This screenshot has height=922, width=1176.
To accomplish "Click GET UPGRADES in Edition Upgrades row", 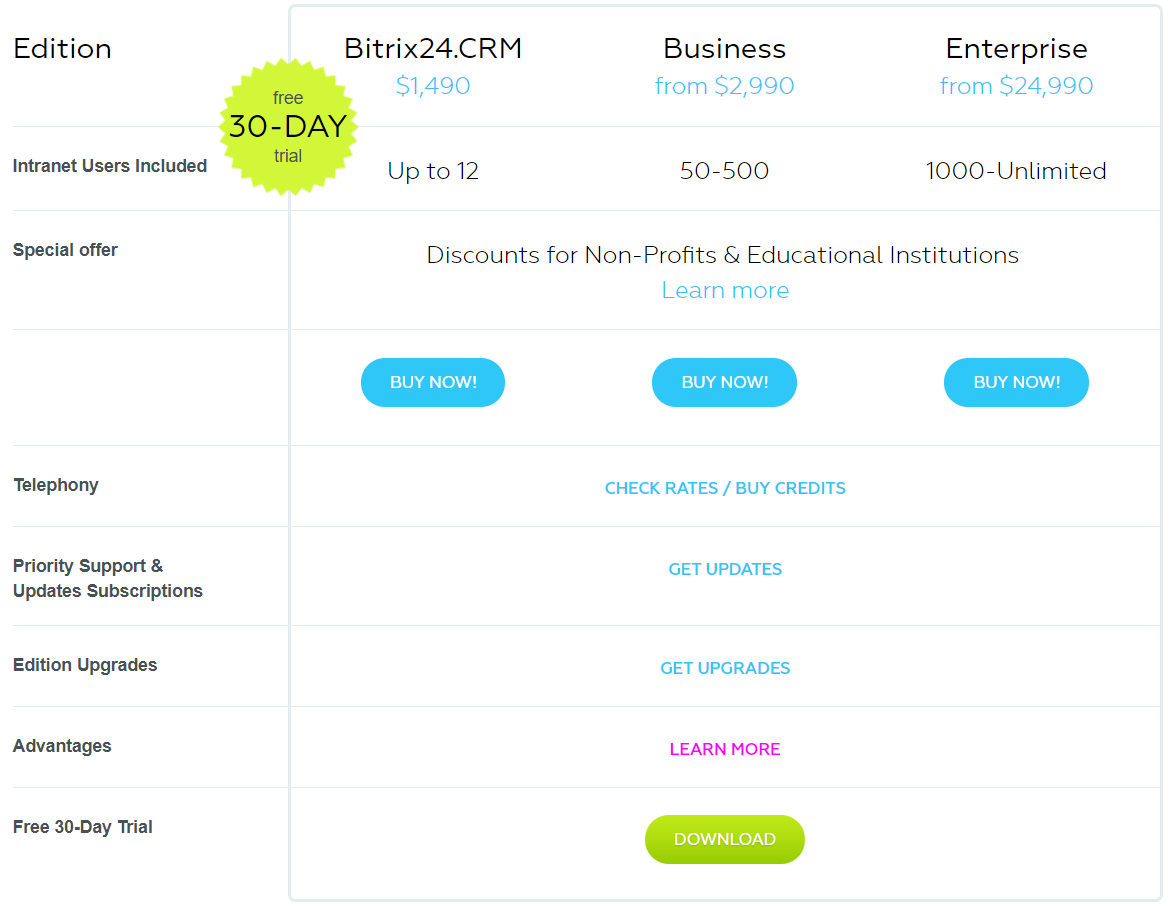I will 725,668.
